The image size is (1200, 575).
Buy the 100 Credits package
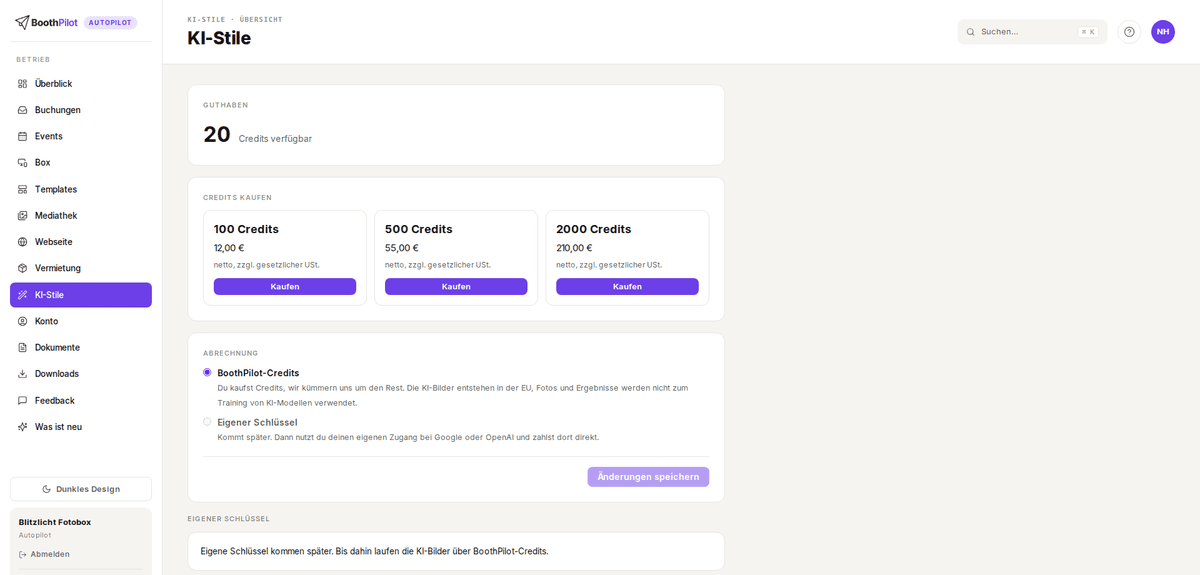pyautogui.click(x=285, y=287)
